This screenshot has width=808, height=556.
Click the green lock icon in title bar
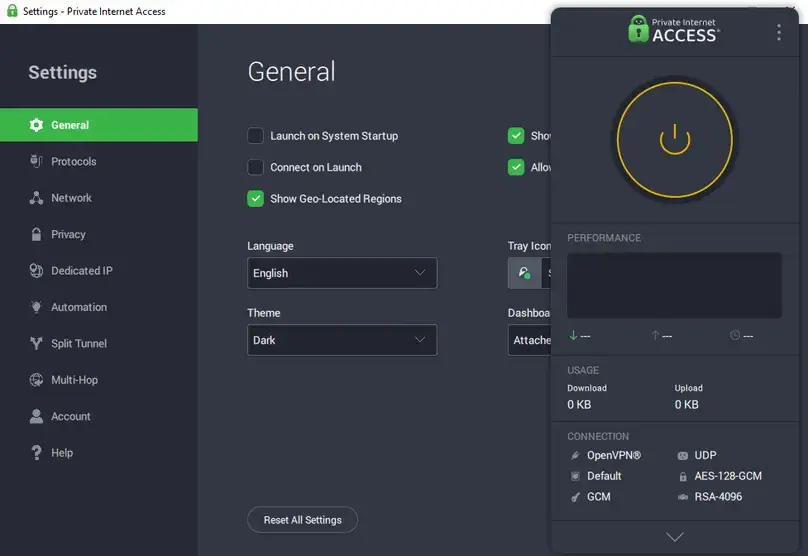12,11
